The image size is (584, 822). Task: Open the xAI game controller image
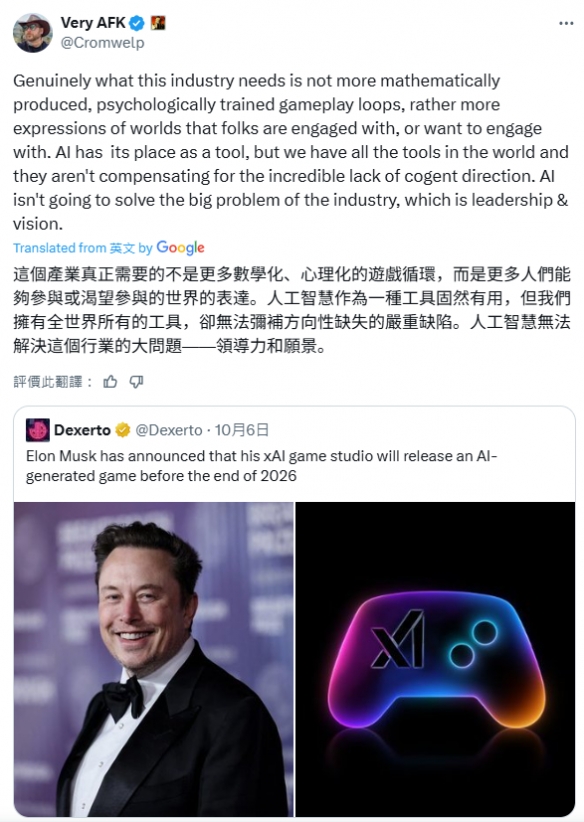[x=435, y=659]
